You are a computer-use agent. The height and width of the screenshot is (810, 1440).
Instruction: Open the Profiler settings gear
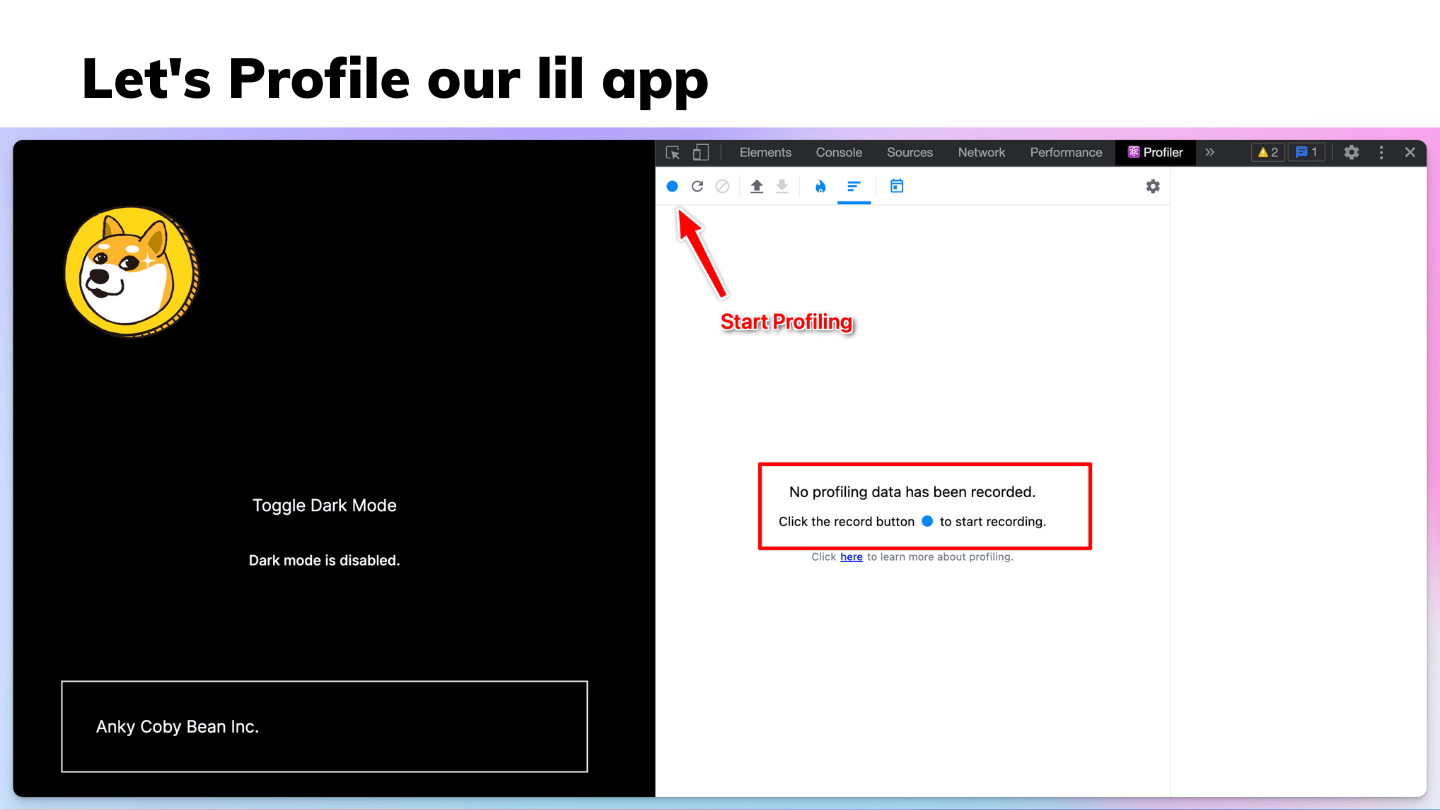point(1153,186)
